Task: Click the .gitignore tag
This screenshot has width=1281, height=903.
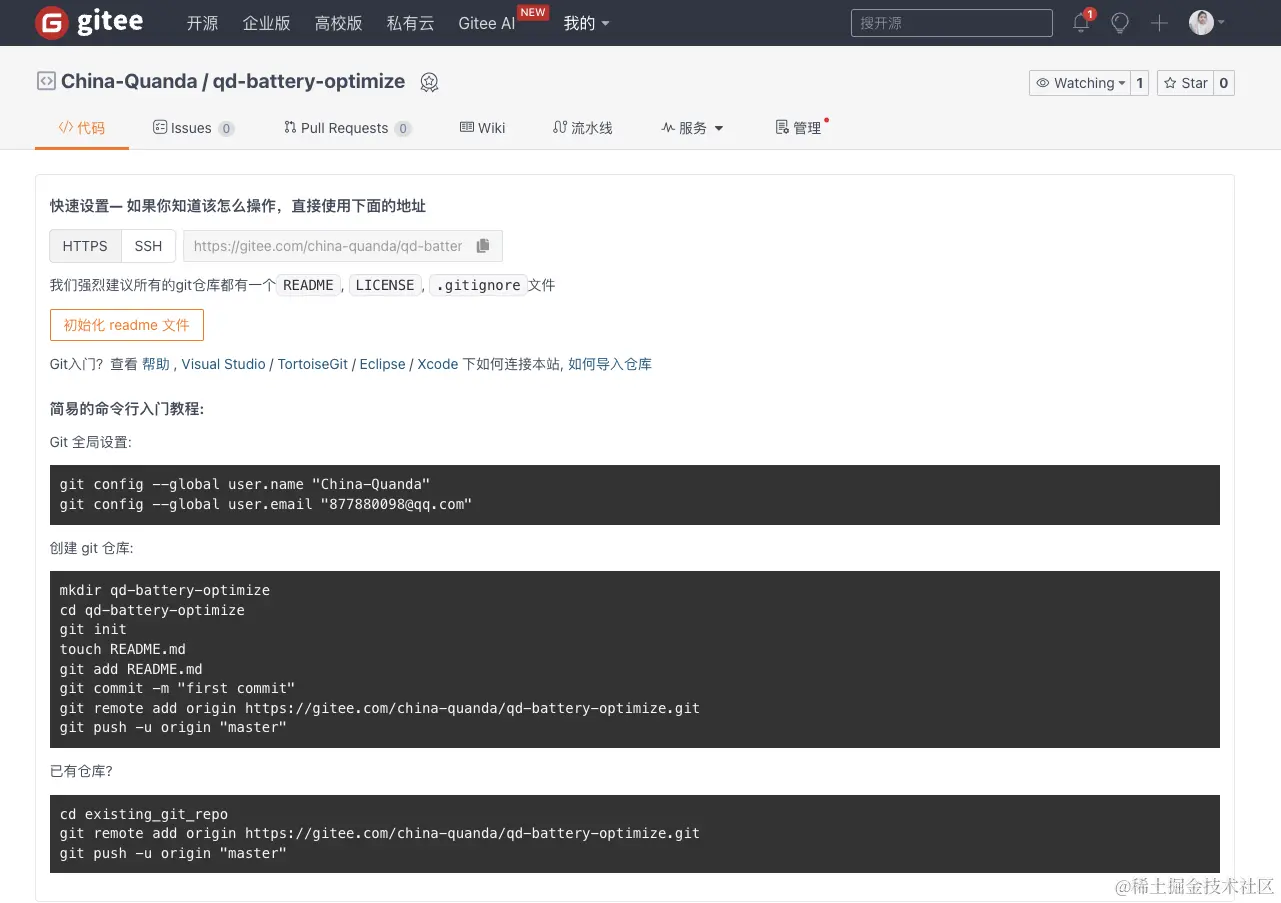Action: [478, 285]
